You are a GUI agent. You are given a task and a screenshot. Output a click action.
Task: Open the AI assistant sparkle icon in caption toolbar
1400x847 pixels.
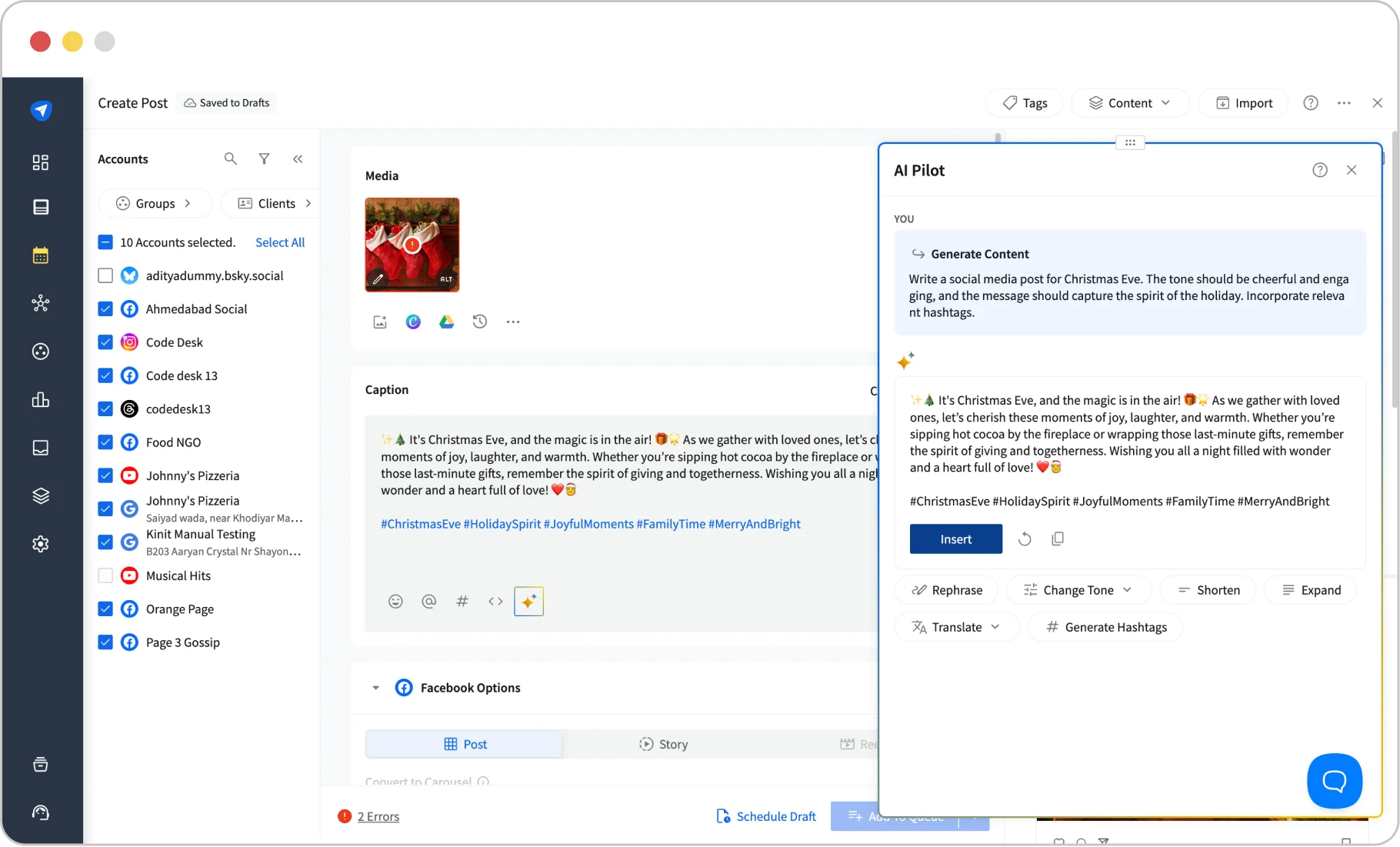tap(528, 601)
